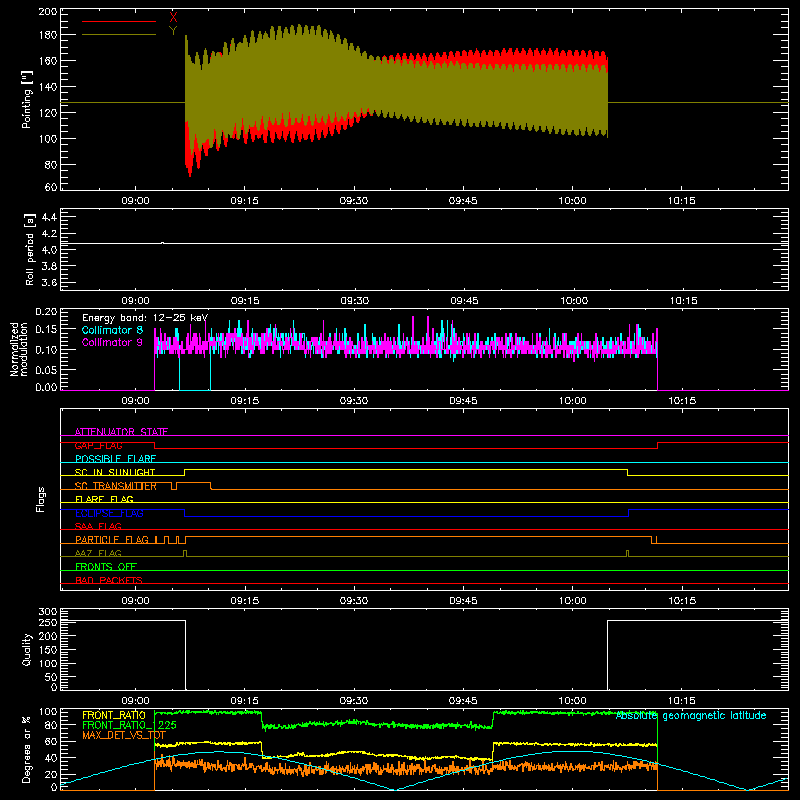Select the red X legend letter
This screenshot has width=800, height=800.
[x=173, y=17]
